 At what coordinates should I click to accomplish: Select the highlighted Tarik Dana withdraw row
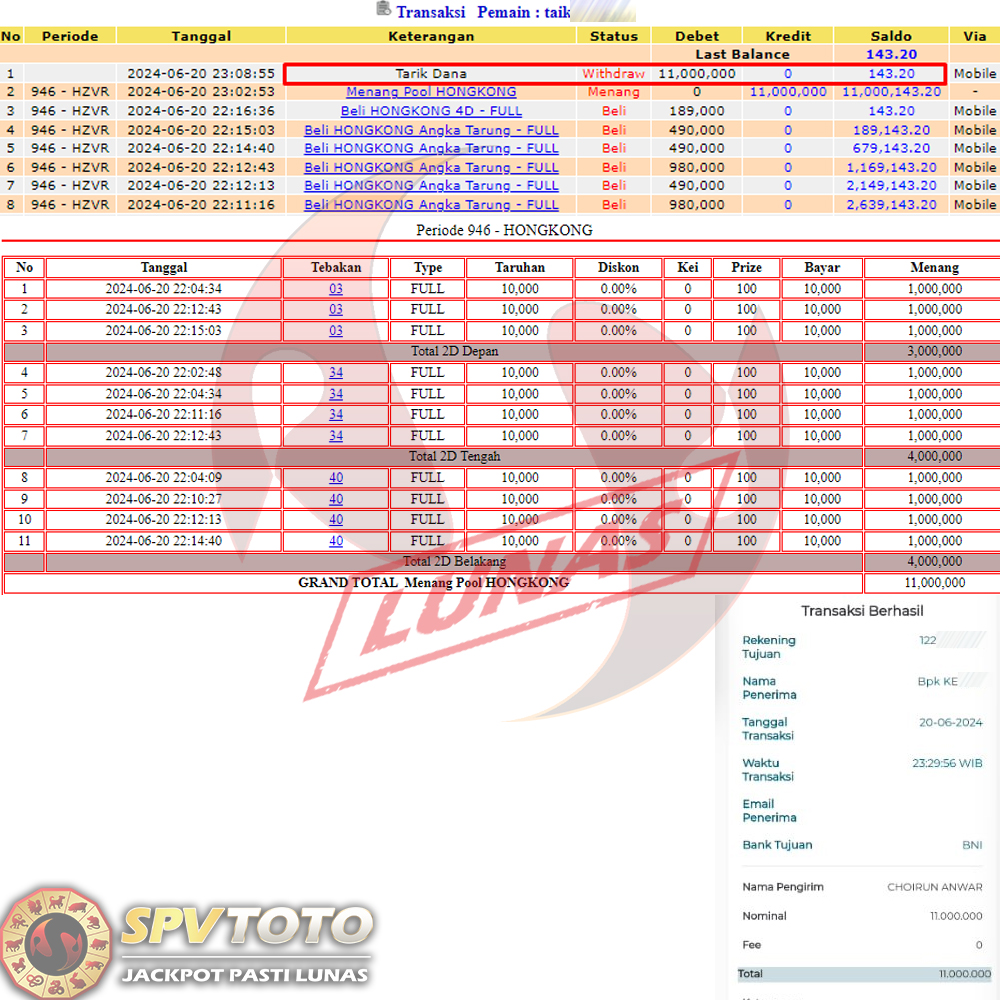point(613,74)
